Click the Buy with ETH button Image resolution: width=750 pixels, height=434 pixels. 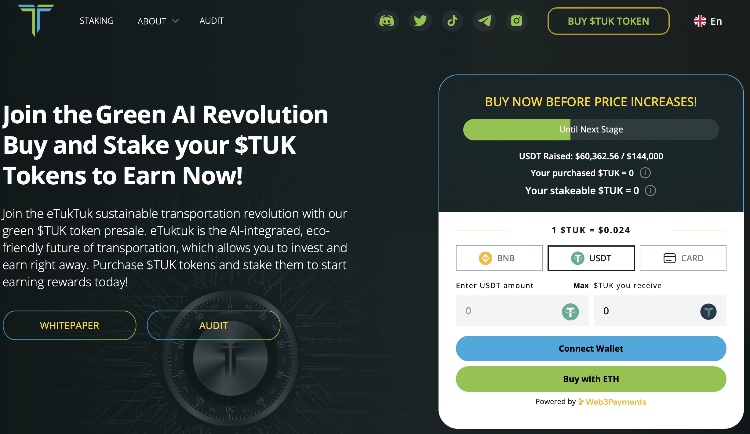(x=591, y=379)
